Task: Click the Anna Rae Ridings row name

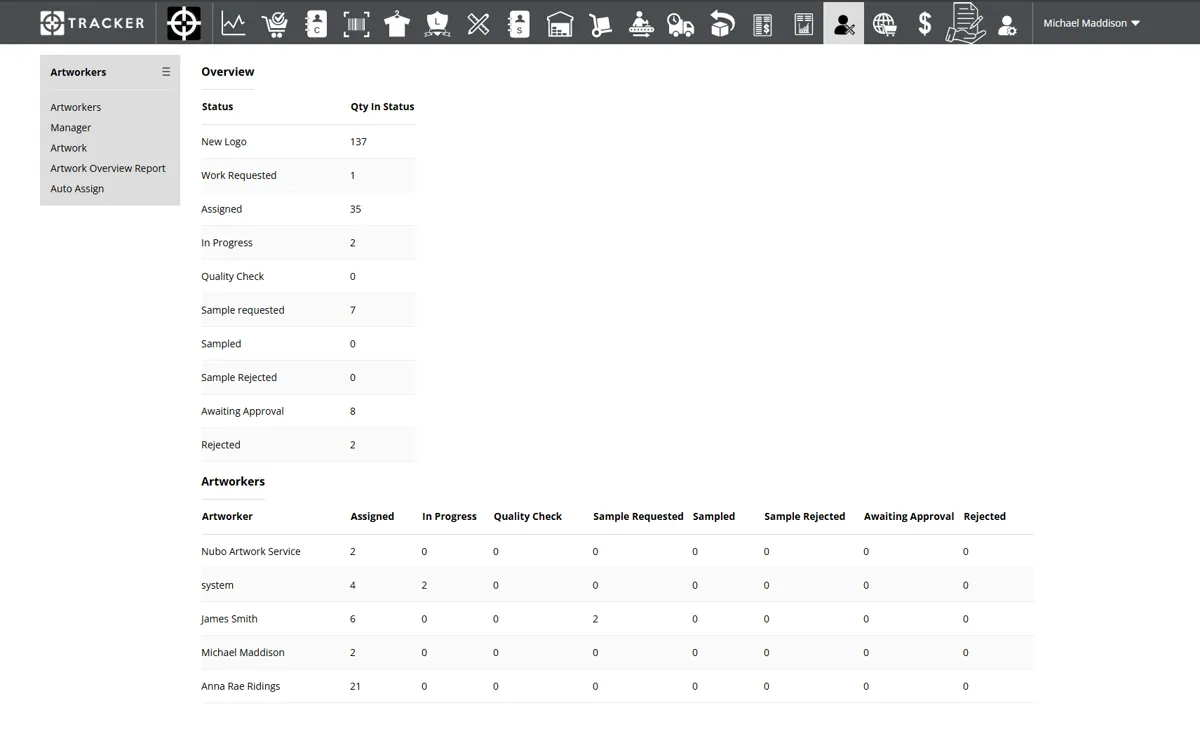Action: tap(241, 686)
